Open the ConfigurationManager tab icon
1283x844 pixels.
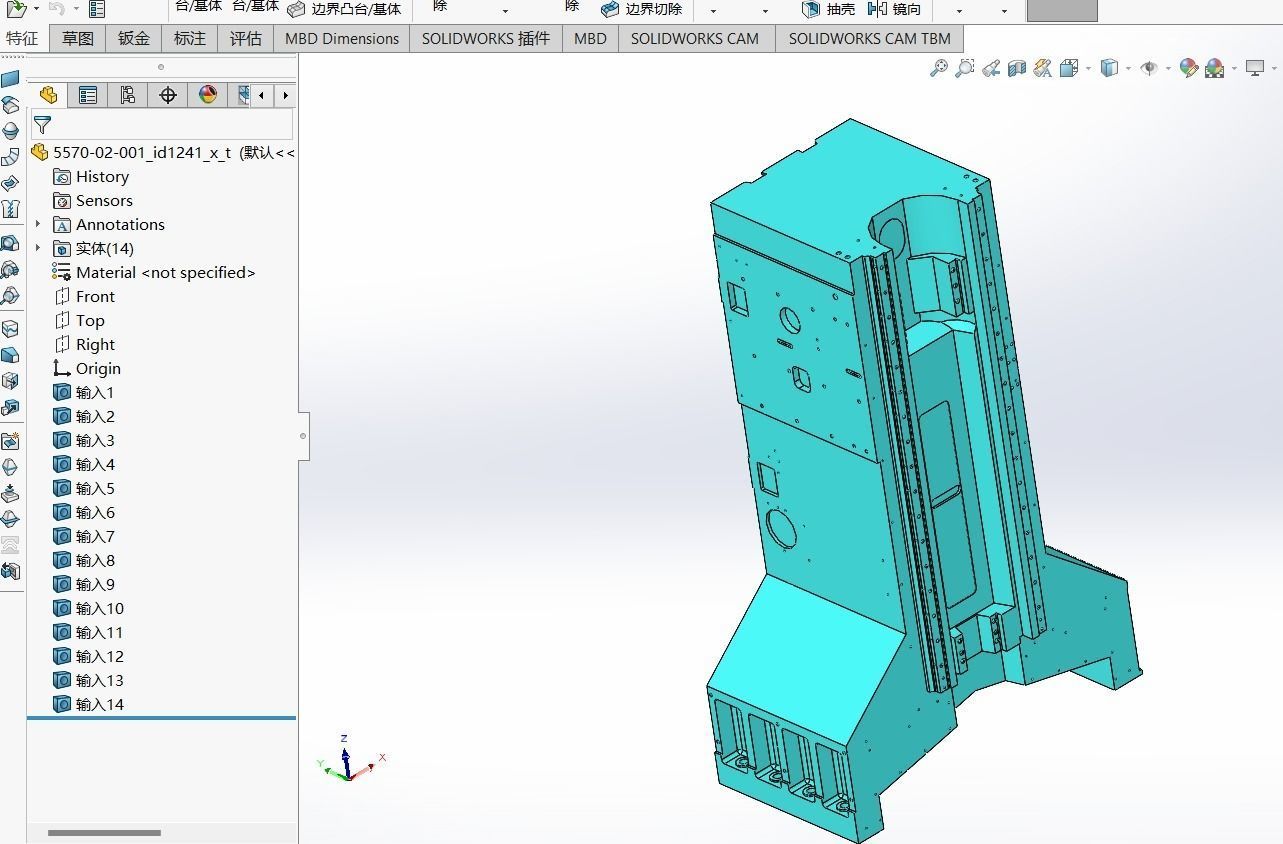(x=128, y=95)
